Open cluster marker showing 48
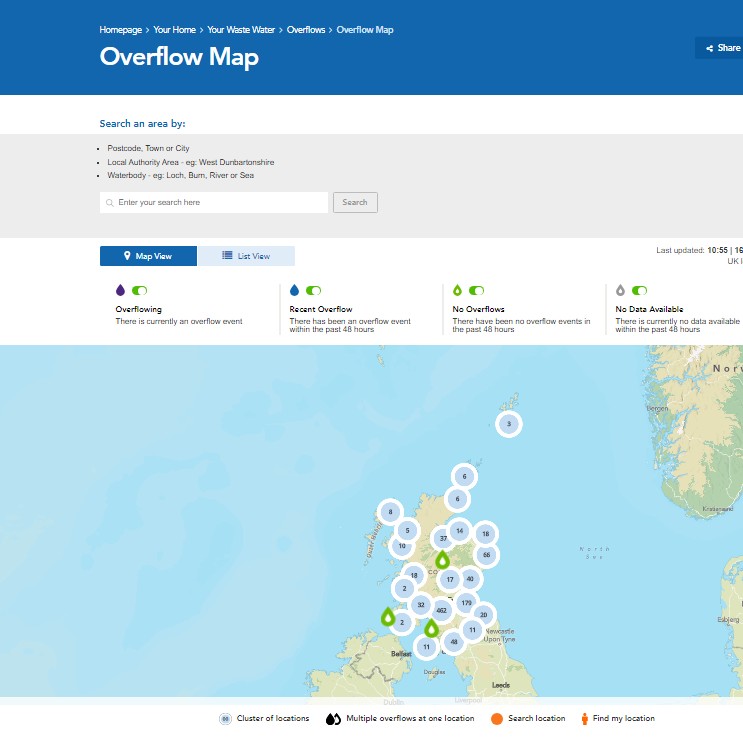Screen dimensions: 743x743 [x=453, y=642]
